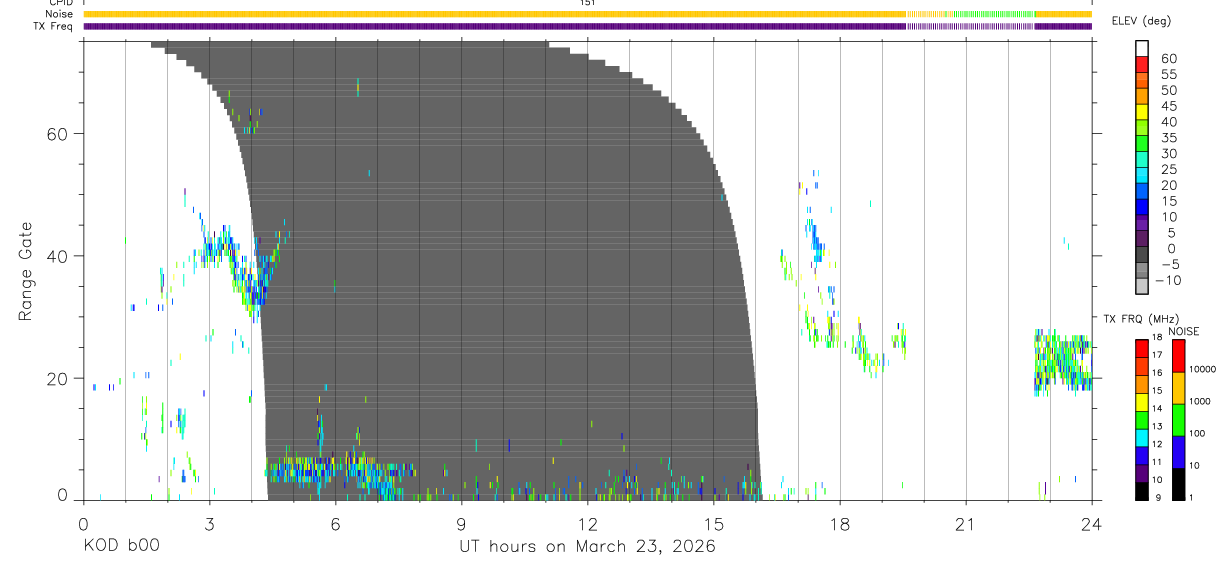1228x567 pixels.
Task: Click the "ELEV (deg)" color bar title
Action: [x=1142, y=21]
